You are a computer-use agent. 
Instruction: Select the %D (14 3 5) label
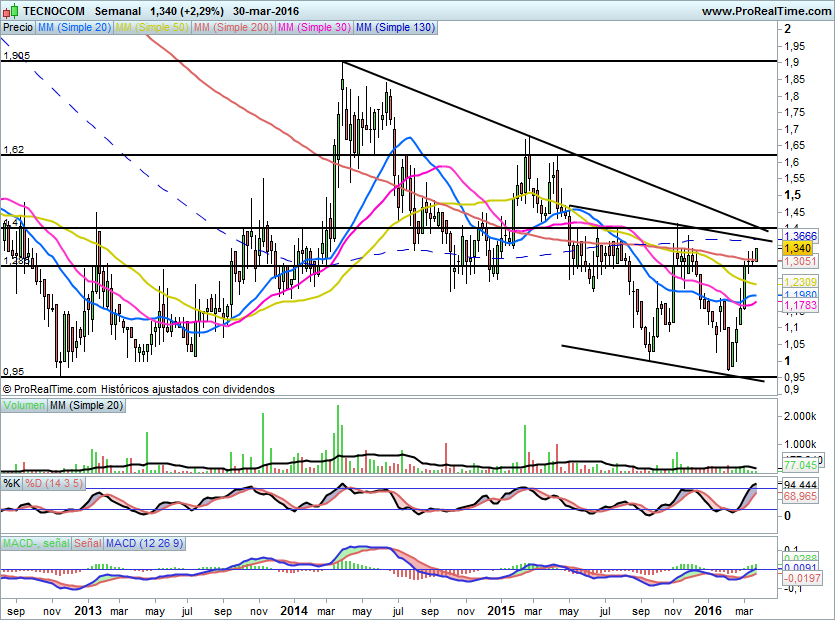pyautogui.click(x=53, y=484)
